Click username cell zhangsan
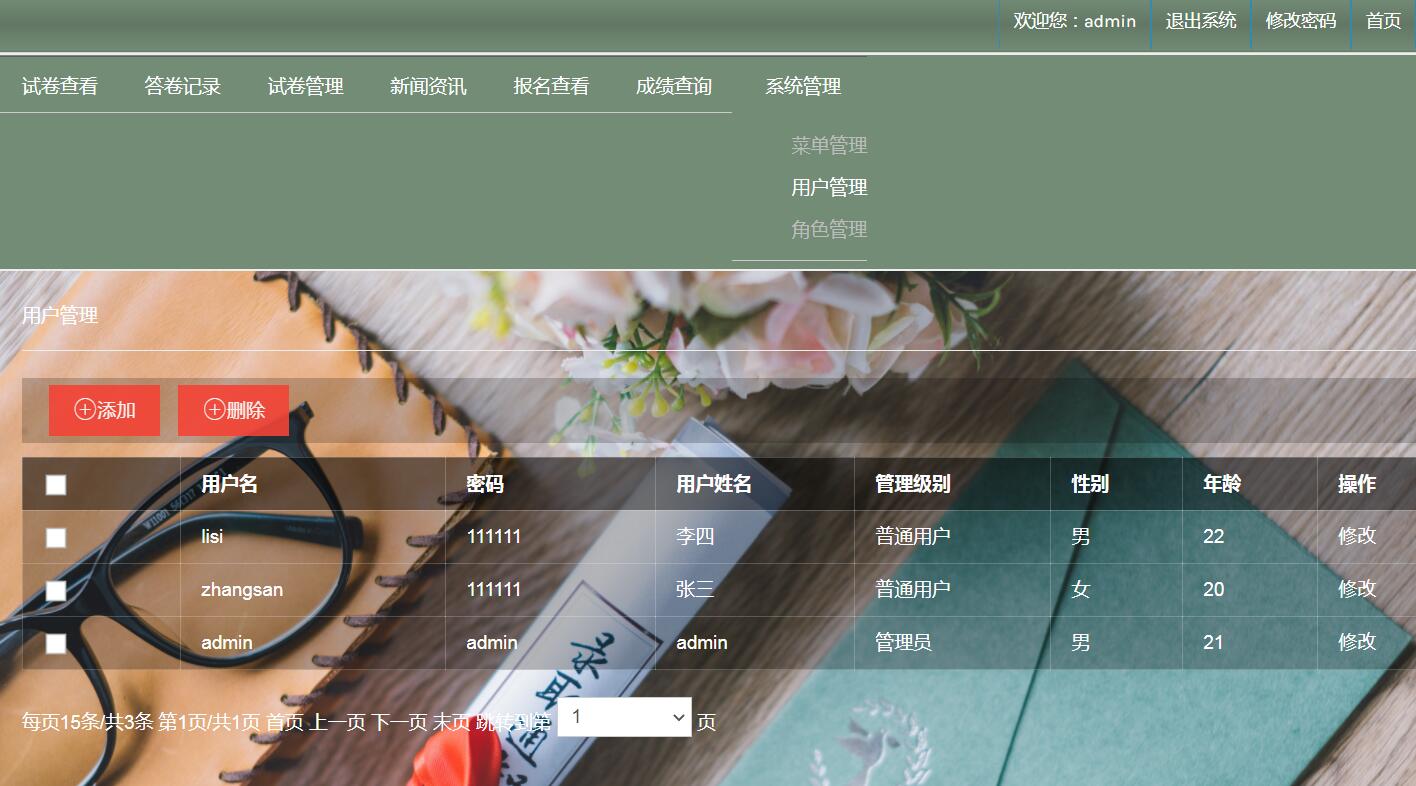 click(x=242, y=590)
